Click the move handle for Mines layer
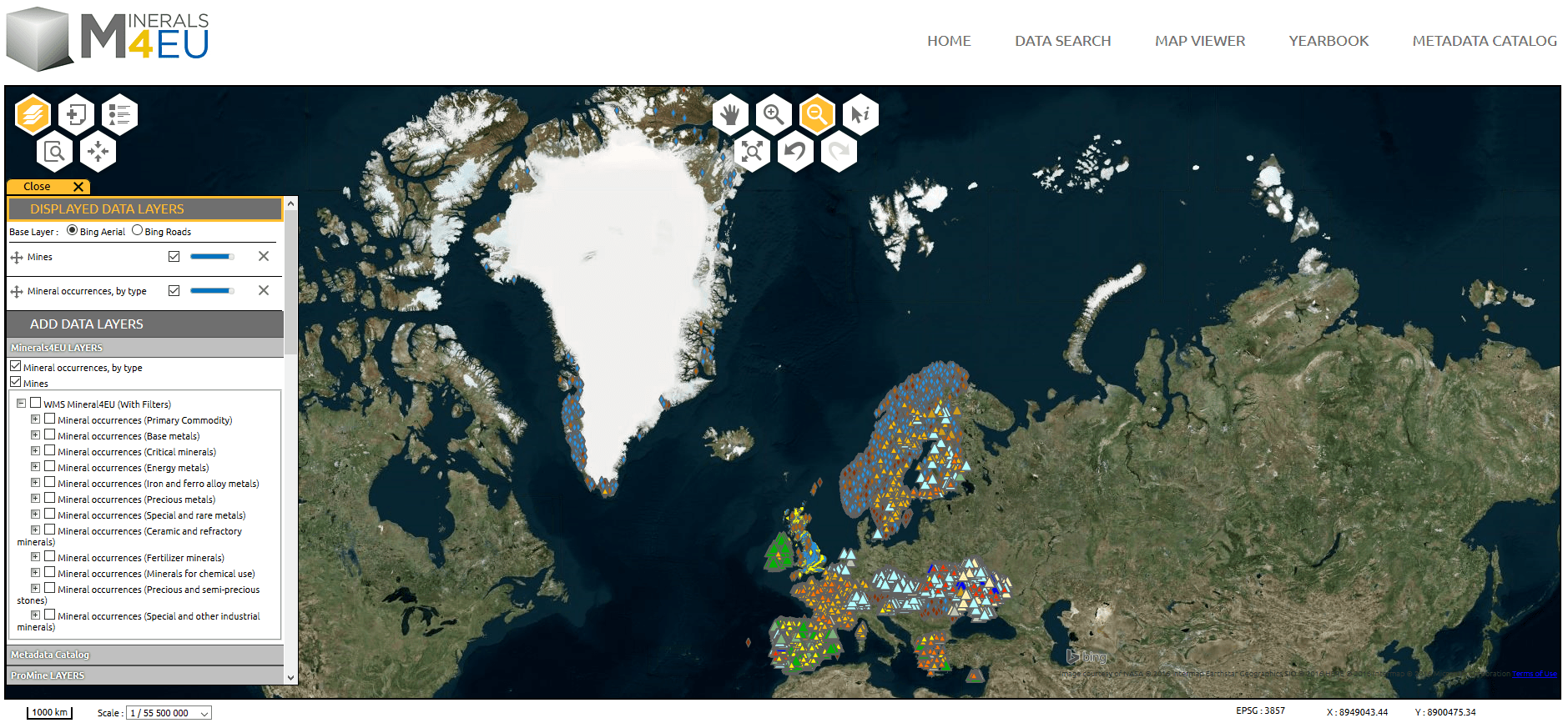The height and width of the screenshot is (723, 1568). (17, 258)
